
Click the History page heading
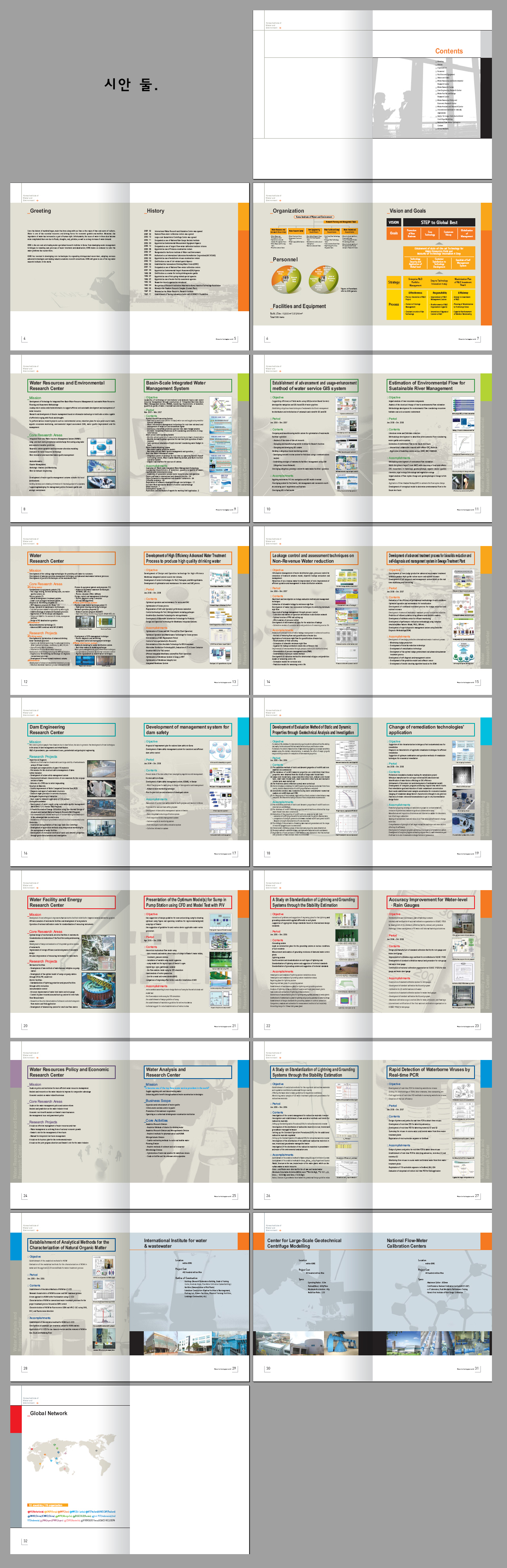(x=155, y=211)
